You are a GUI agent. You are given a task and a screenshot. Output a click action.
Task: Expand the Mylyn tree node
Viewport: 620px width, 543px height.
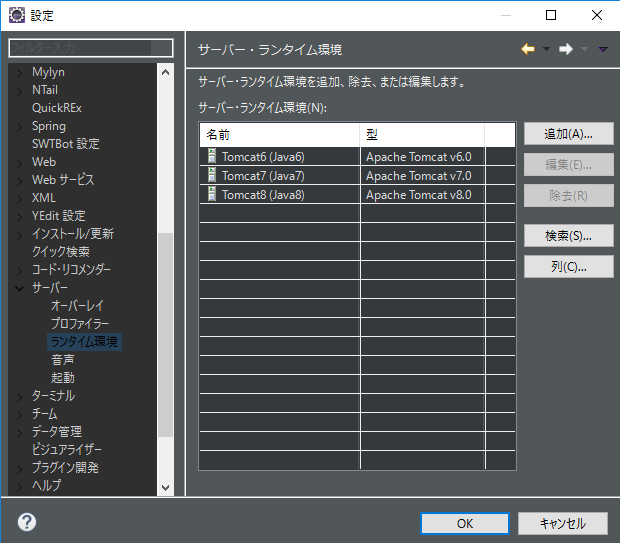(x=19, y=73)
